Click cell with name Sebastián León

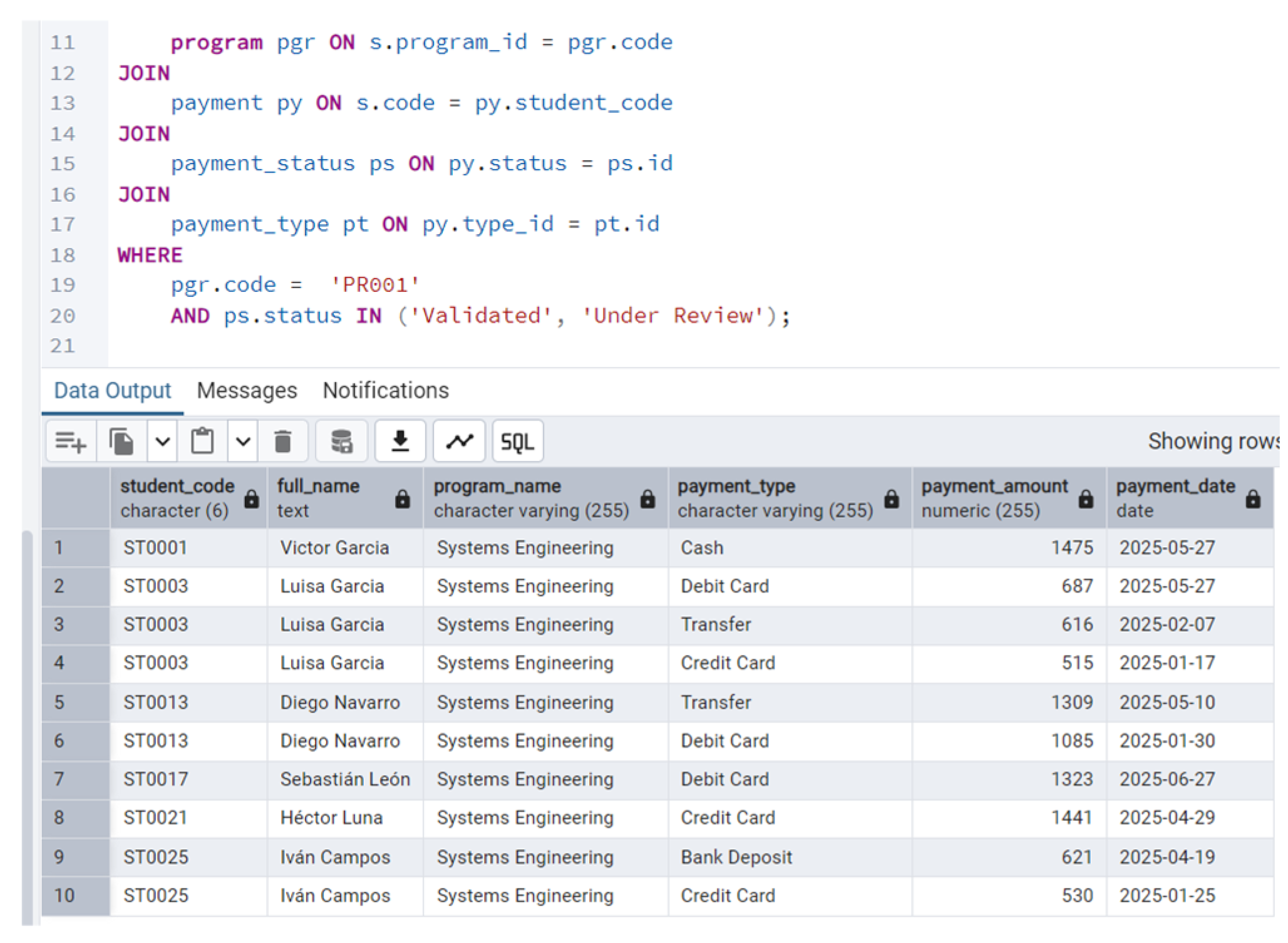(x=345, y=780)
